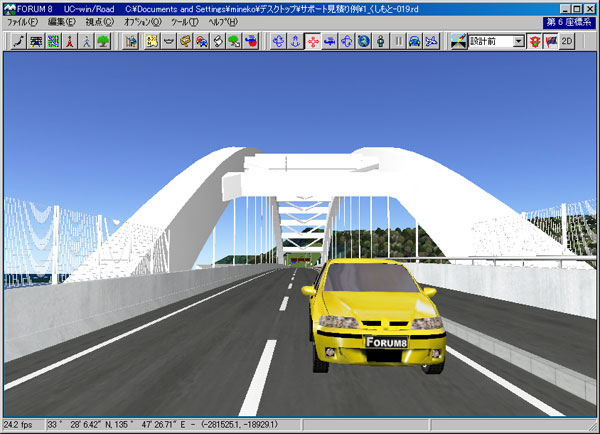The width and height of the screenshot is (600, 434).
Task: Click the yellow Forum8 car in the scene
Action: (373, 316)
